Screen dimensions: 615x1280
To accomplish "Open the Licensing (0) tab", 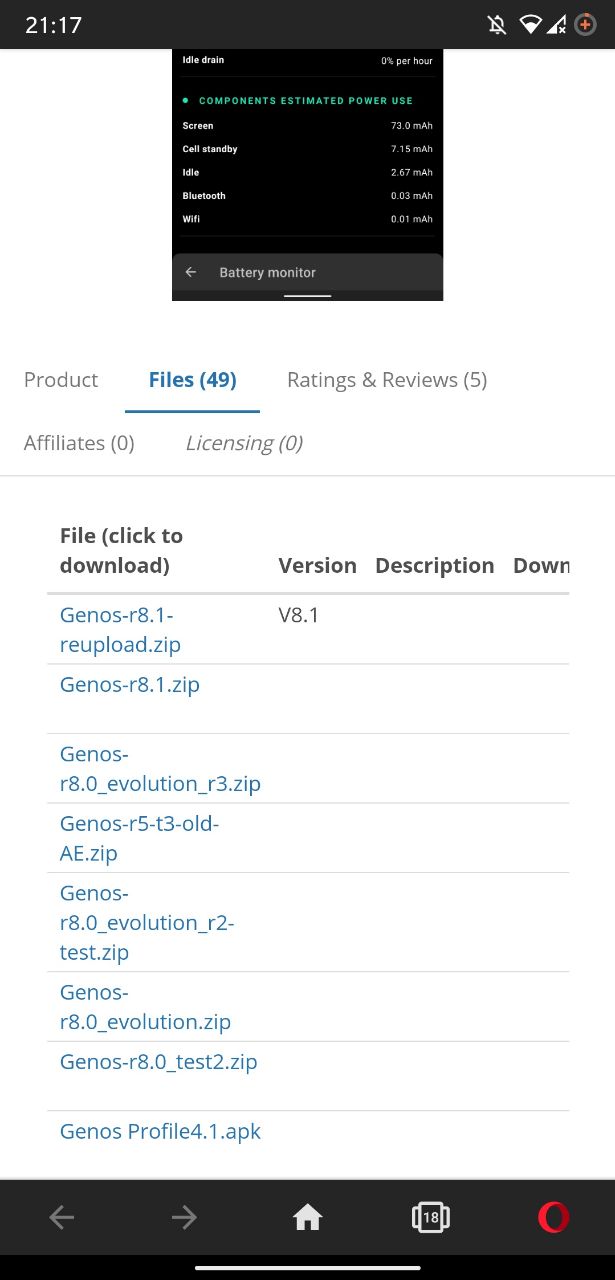I will coord(244,443).
